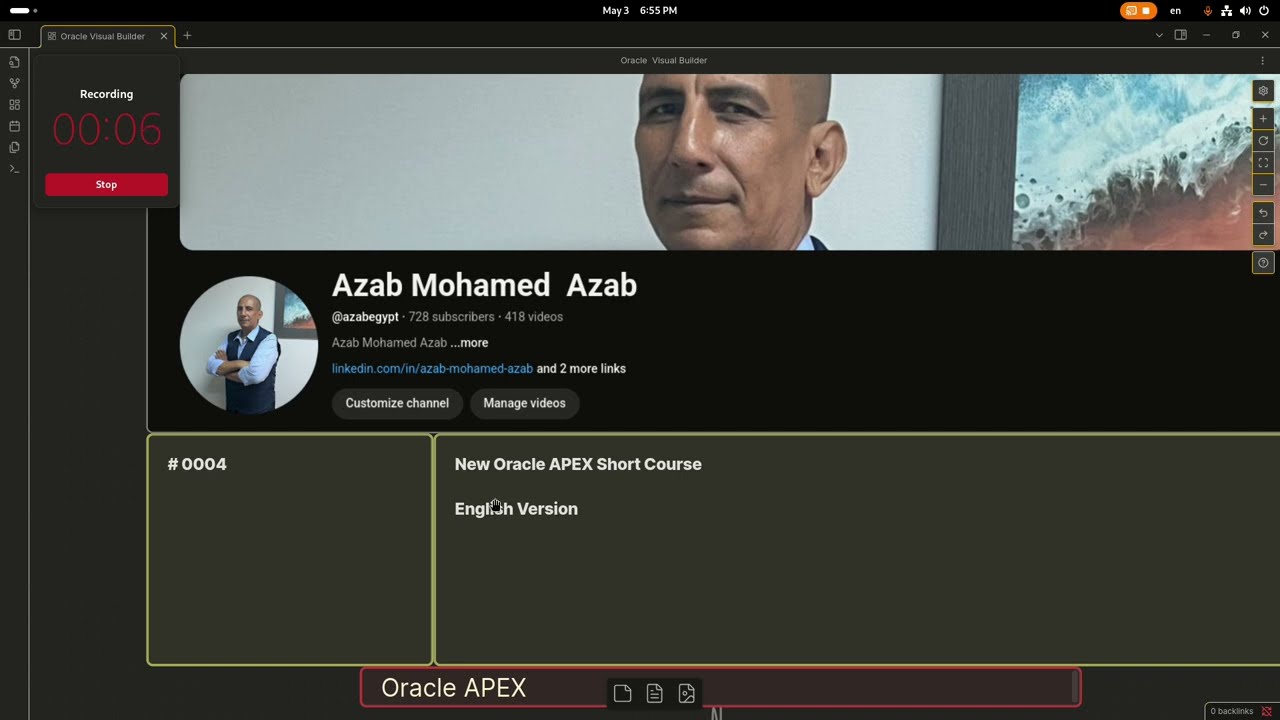The height and width of the screenshot is (720, 1280).
Task: Open the calendar daily note icon
Action: click(x=14, y=126)
